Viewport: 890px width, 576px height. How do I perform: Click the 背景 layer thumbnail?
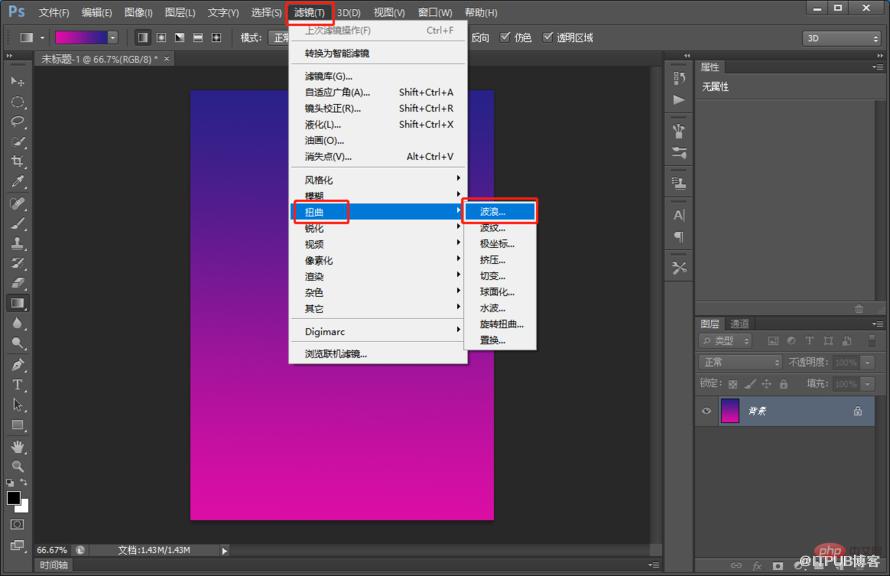730,411
